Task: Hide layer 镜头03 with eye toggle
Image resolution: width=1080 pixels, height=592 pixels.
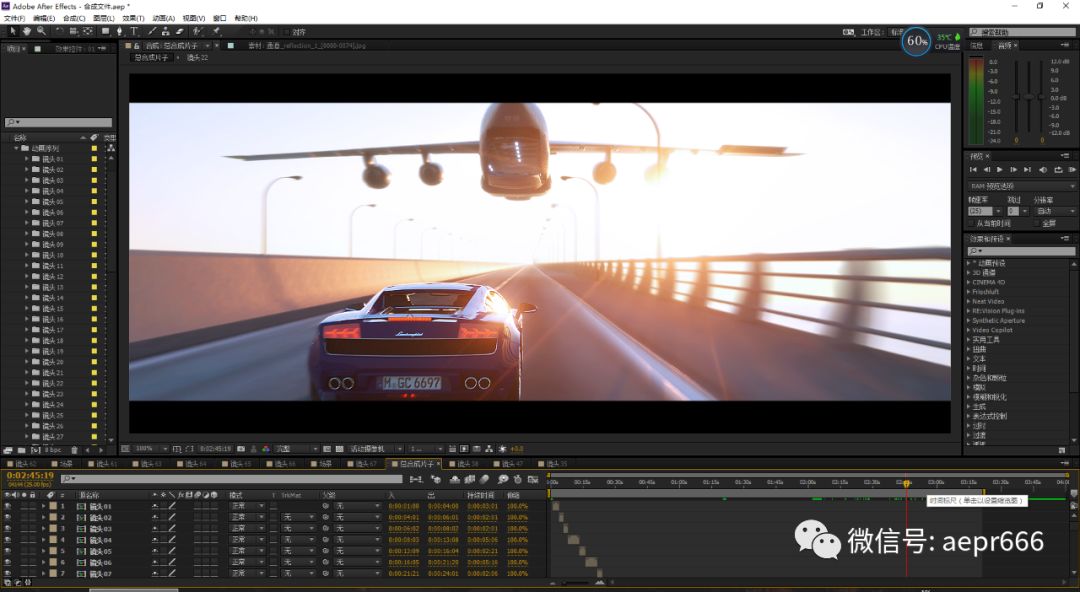Action: tap(8, 529)
